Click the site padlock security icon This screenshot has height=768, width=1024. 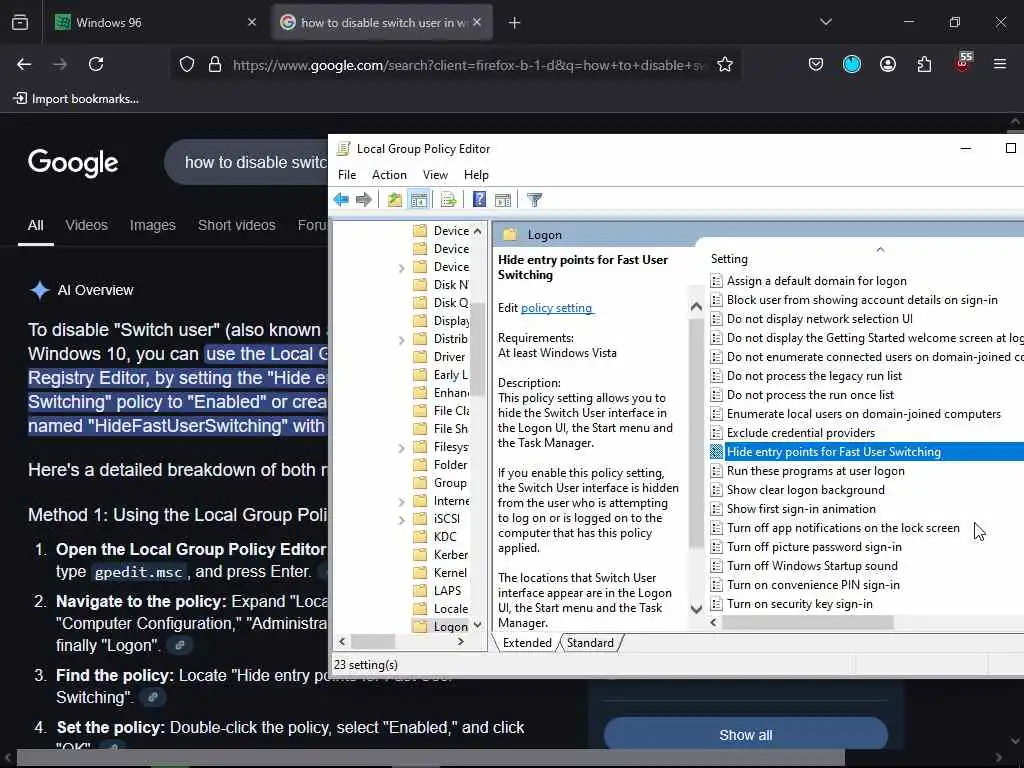pyautogui.click(x=215, y=64)
